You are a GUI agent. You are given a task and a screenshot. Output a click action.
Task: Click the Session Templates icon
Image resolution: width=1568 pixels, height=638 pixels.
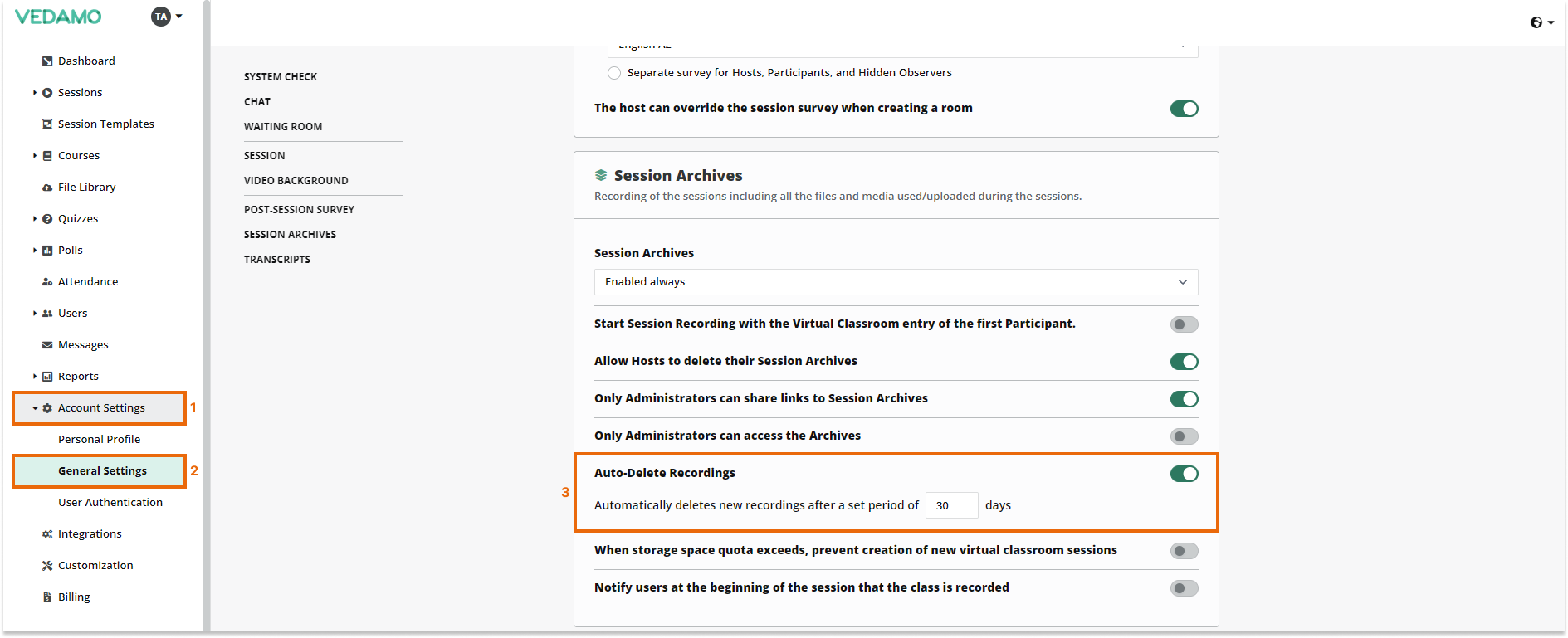coord(47,124)
